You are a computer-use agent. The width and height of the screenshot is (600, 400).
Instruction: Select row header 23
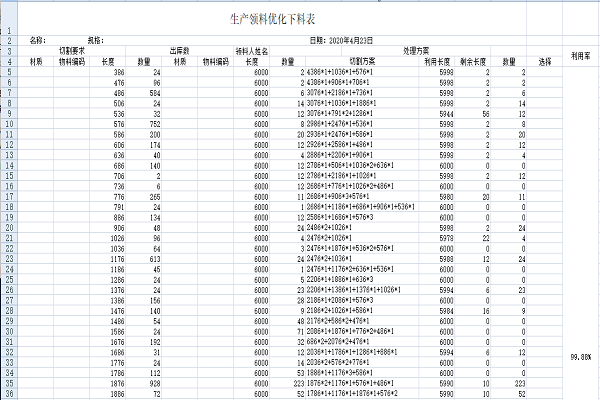tap(9, 258)
